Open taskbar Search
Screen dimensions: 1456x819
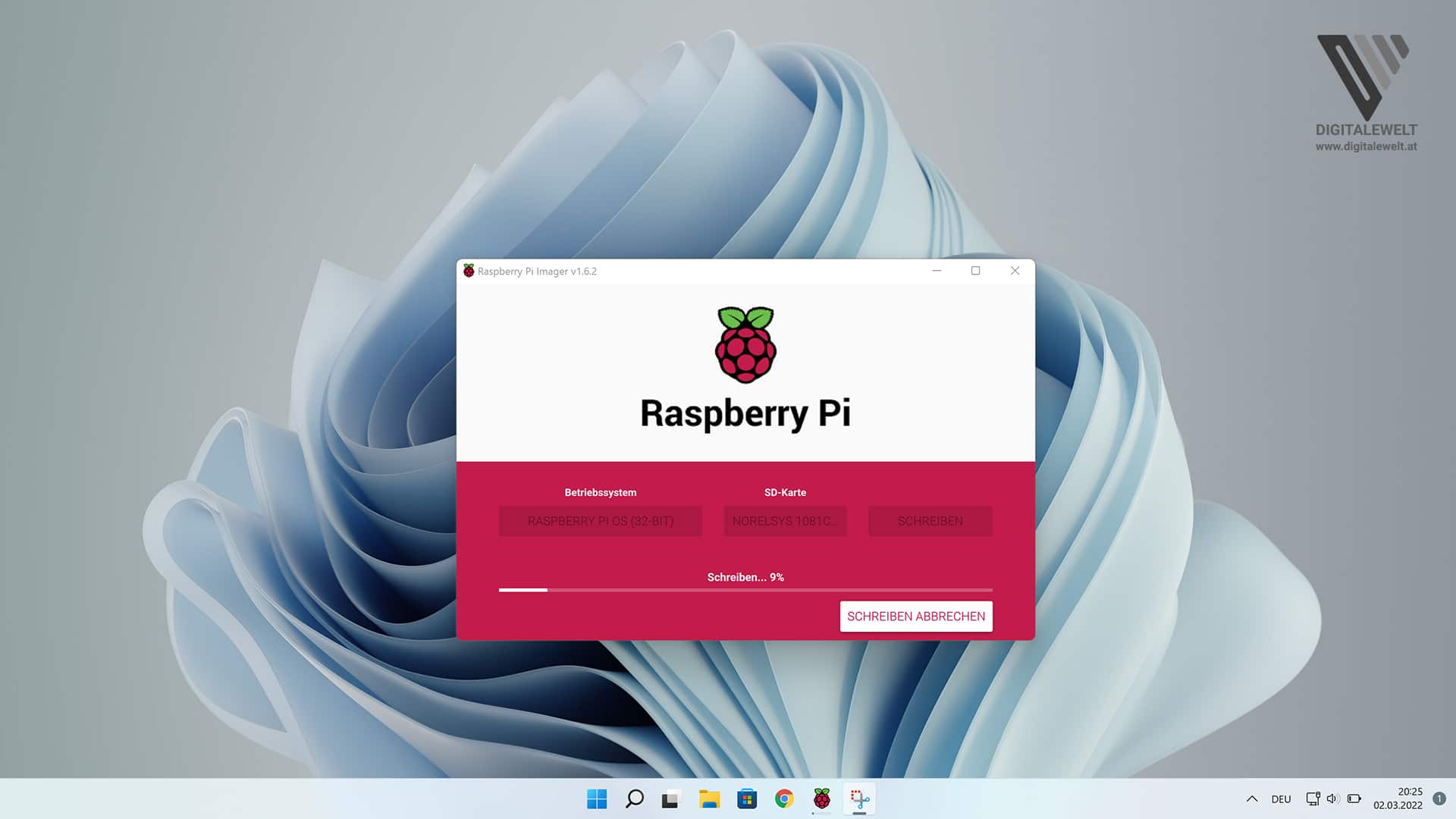[x=634, y=799]
